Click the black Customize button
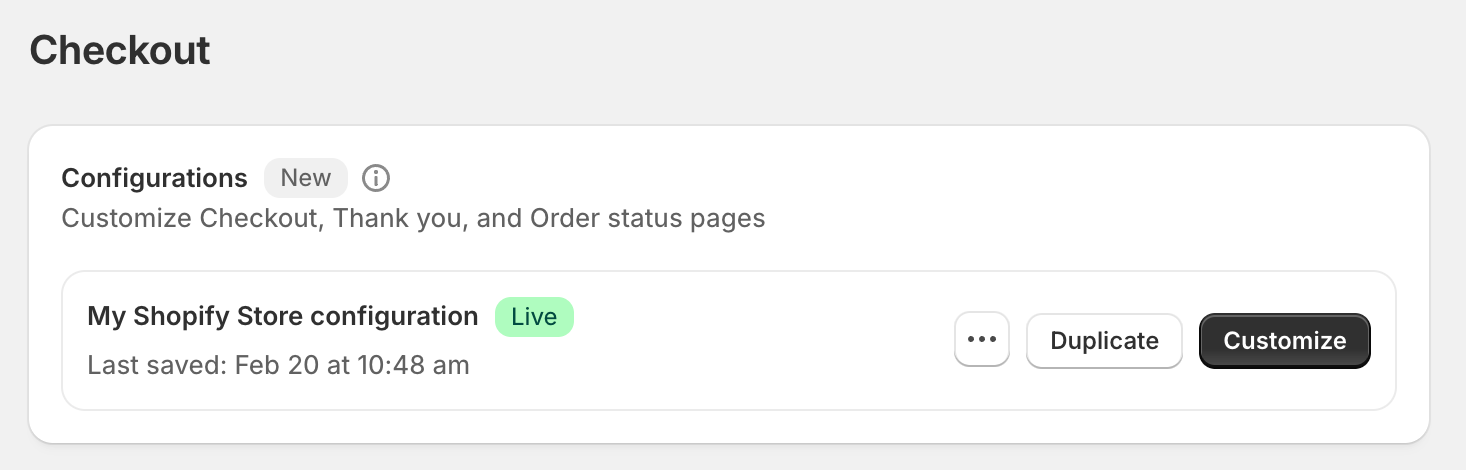This screenshot has width=1466, height=470. tap(1284, 340)
